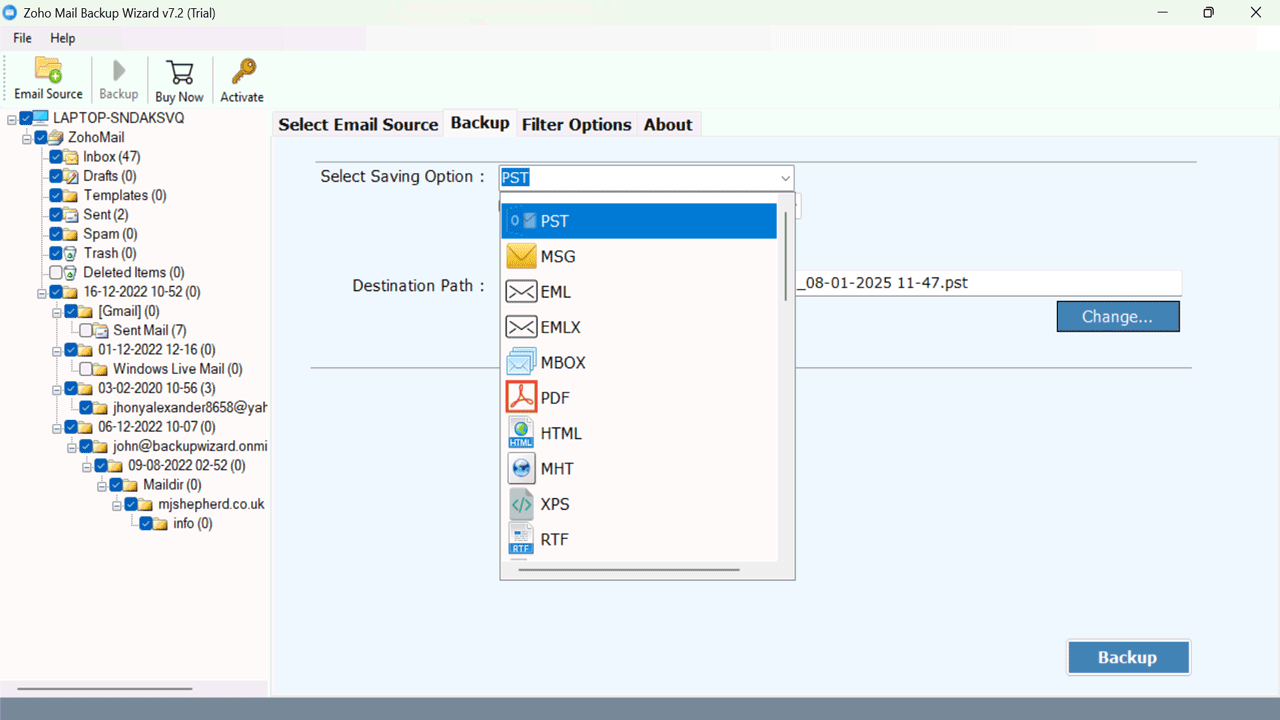Pick the XPS format icon
Viewport: 1280px width, 720px height.
point(521,504)
